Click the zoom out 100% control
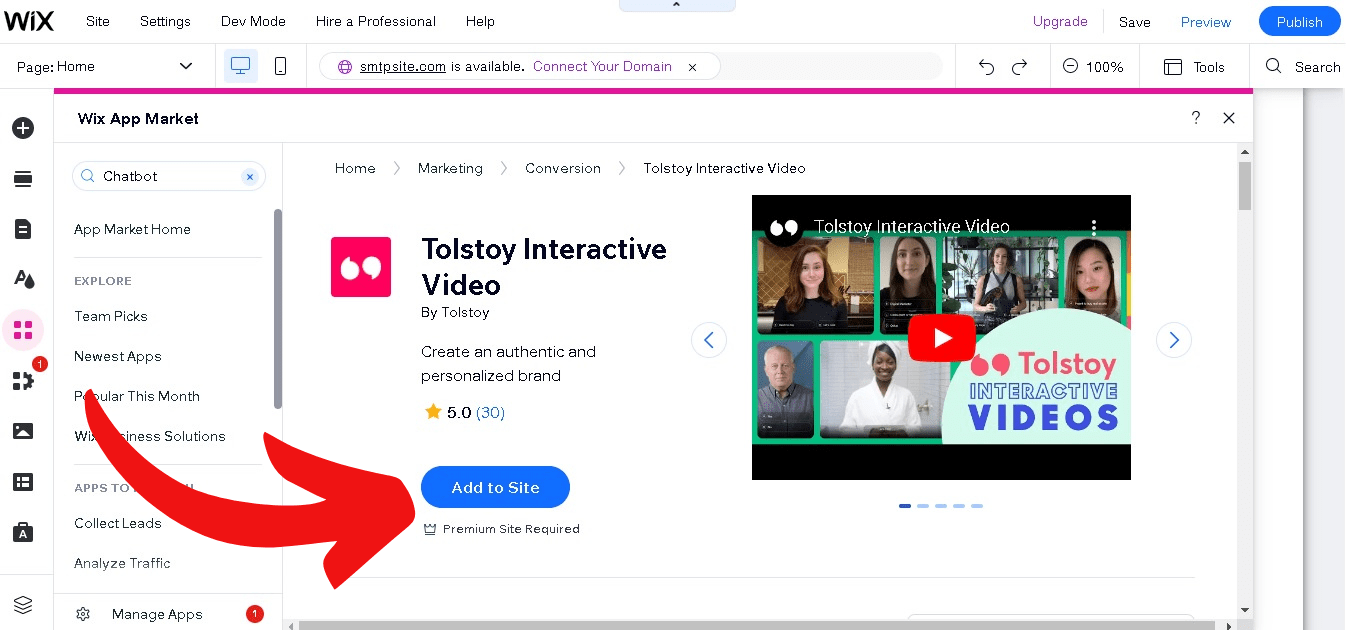Viewport: 1346px width, 630px height. coord(1093,67)
